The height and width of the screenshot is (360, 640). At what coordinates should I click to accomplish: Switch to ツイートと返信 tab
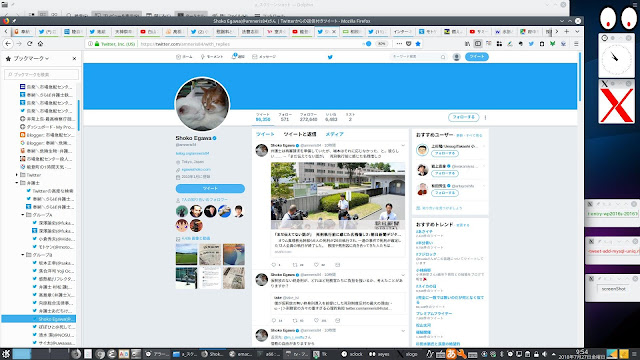pyautogui.click(x=300, y=134)
